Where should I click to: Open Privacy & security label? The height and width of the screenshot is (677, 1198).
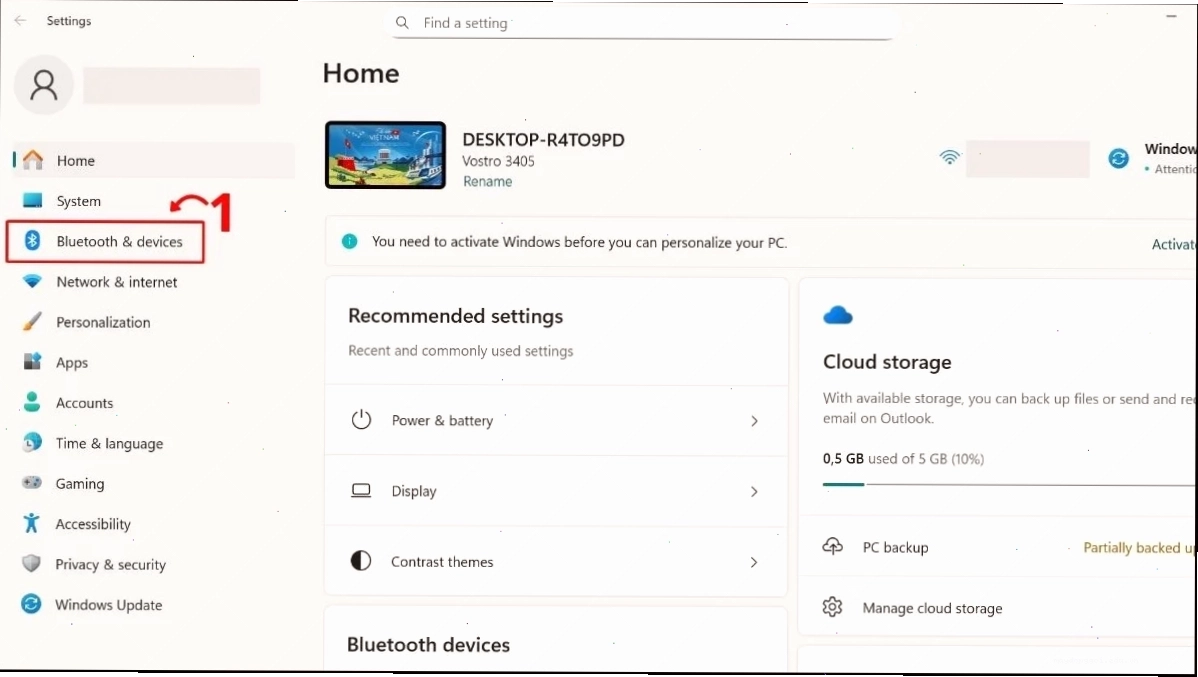(110, 565)
